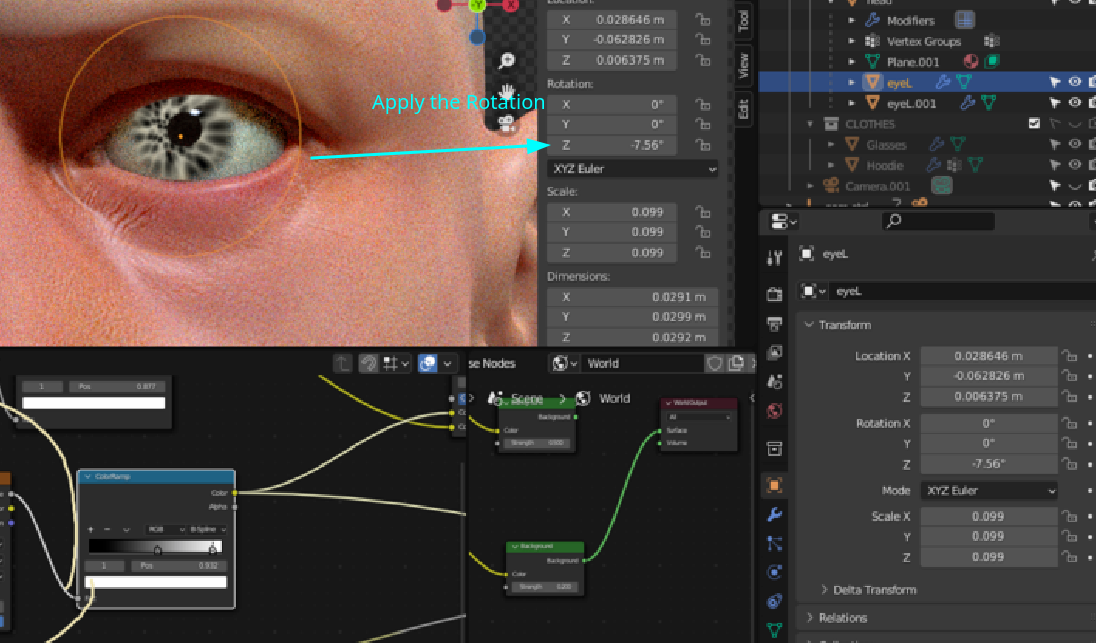The width and height of the screenshot is (1096, 643).
Task: Open the properties editor type menu
Action: click(x=783, y=222)
